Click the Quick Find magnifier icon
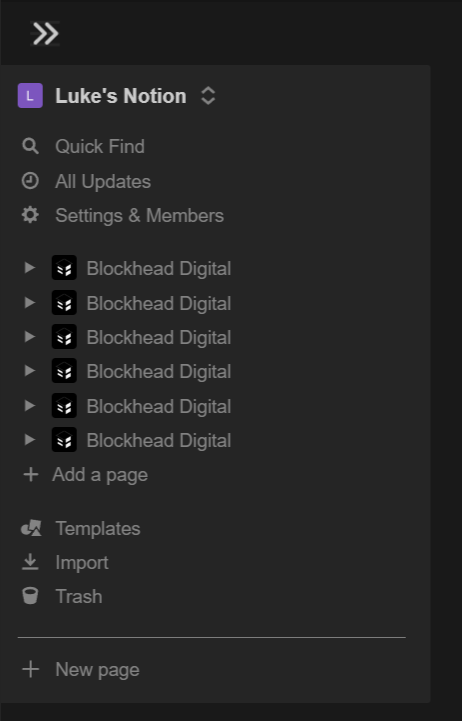This screenshot has width=462, height=721. [30, 146]
